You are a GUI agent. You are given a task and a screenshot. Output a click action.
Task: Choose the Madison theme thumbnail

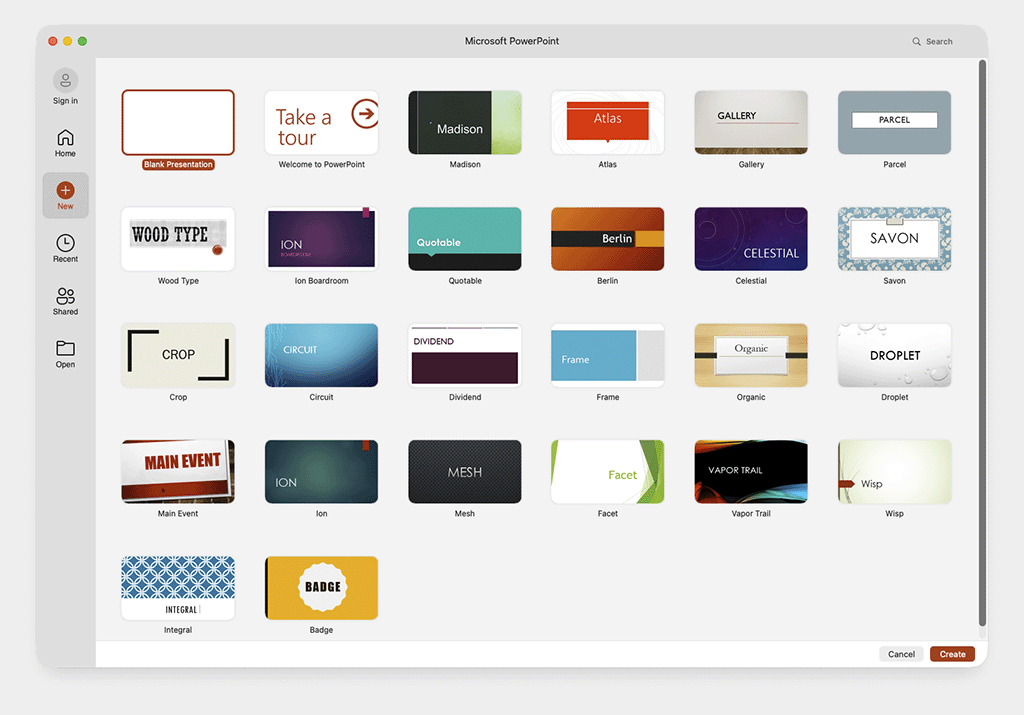click(464, 122)
